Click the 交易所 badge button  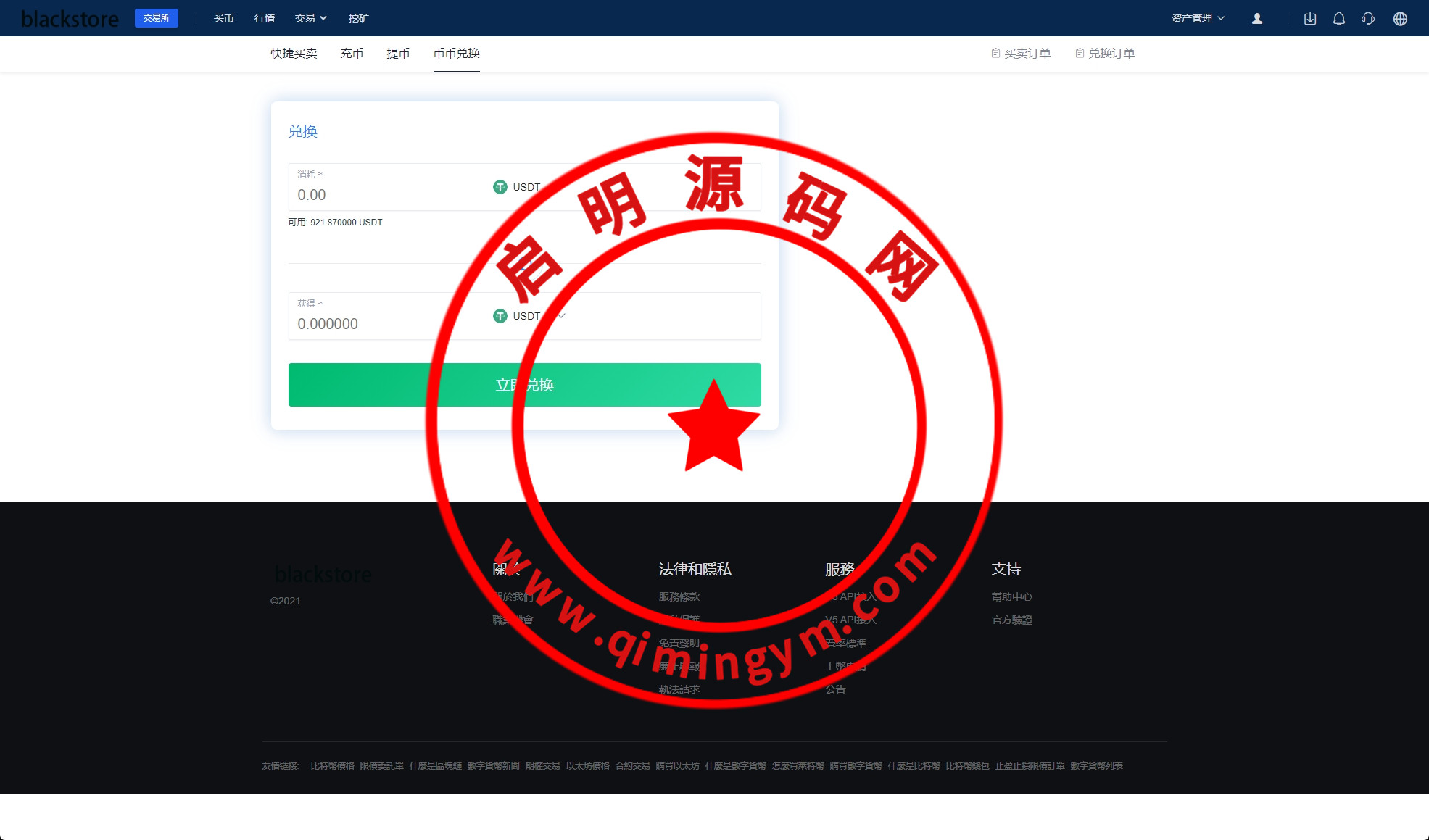pos(156,18)
